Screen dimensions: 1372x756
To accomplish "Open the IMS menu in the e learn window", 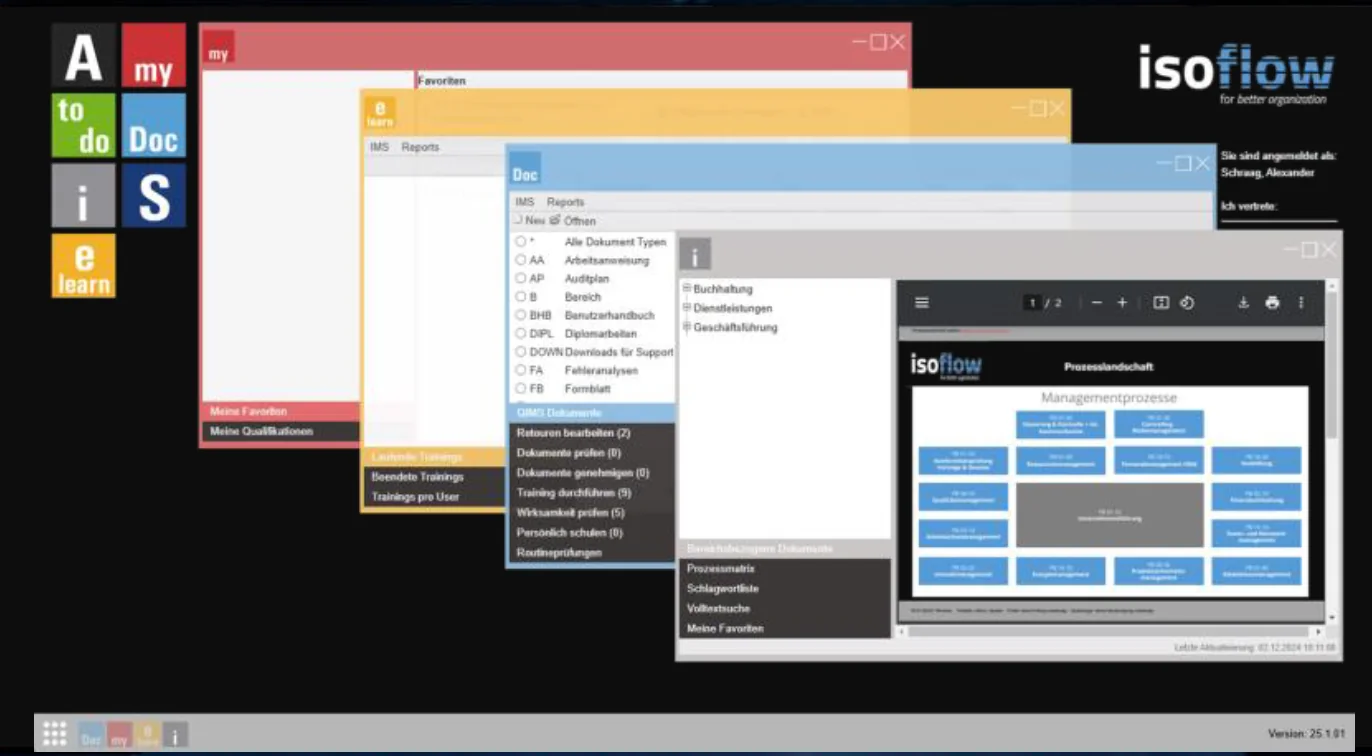I will tap(379, 147).
